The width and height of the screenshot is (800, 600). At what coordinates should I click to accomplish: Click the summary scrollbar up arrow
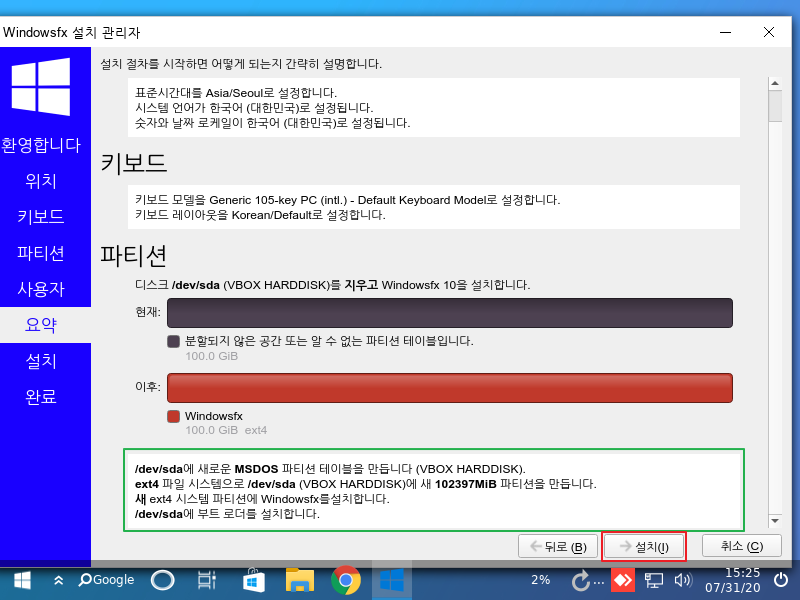click(x=775, y=83)
